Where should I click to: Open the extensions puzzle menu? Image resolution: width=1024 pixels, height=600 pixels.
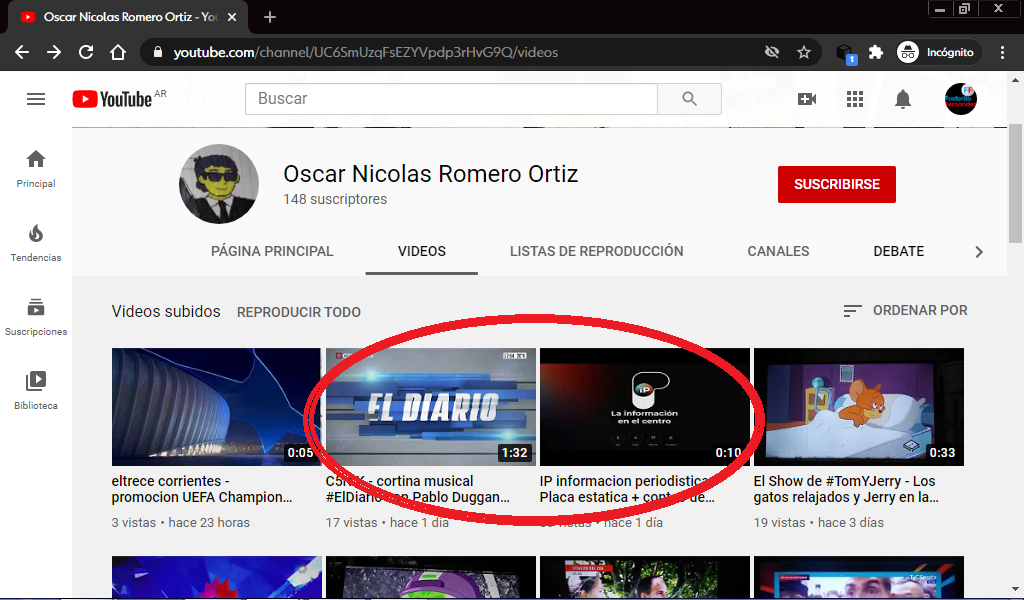click(876, 52)
